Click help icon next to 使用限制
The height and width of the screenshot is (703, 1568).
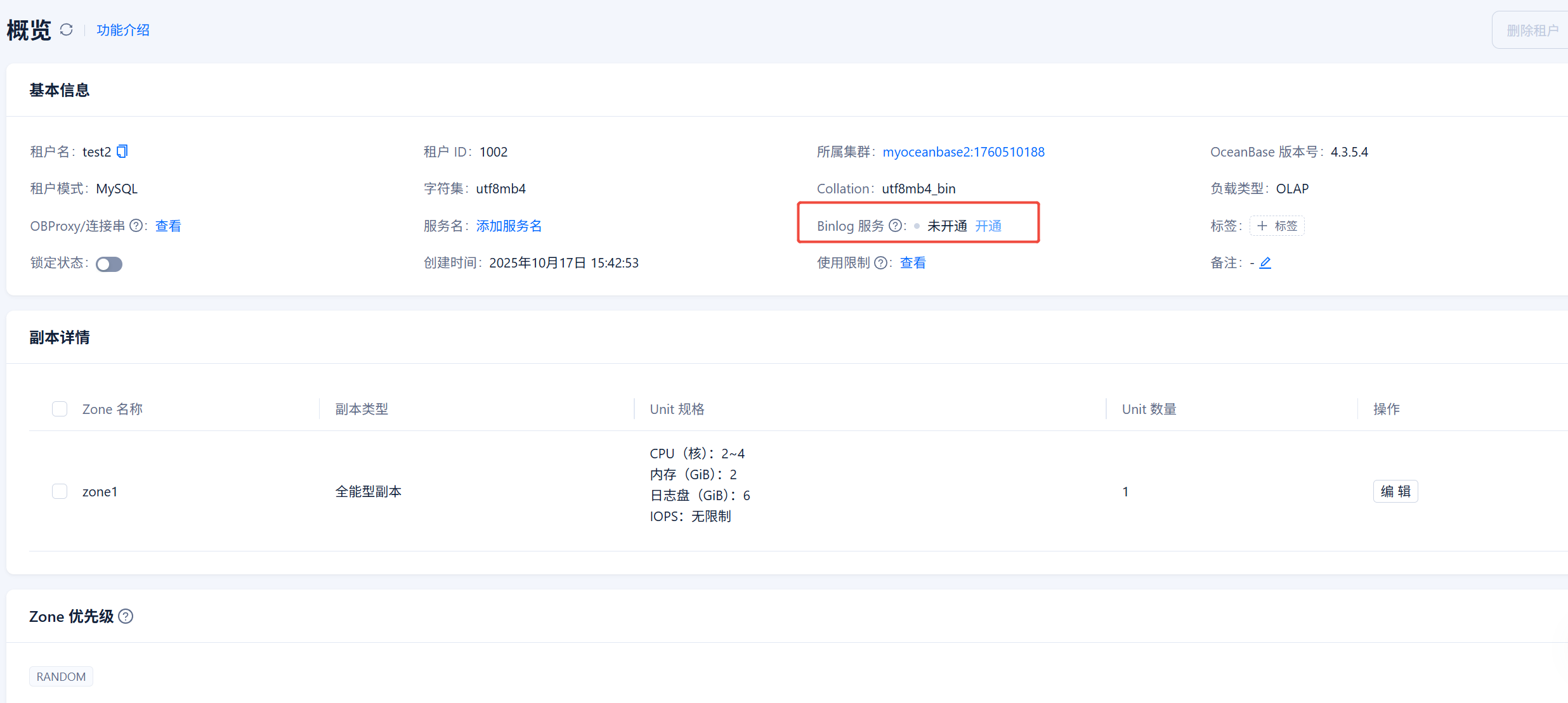(x=880, y=262)
